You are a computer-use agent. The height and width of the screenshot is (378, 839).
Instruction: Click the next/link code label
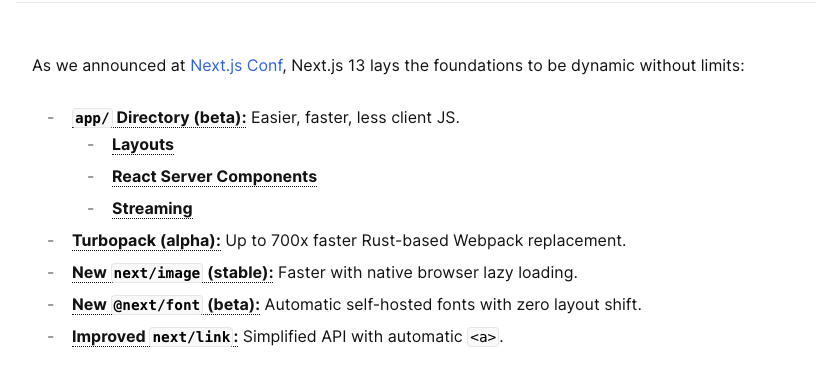pyautogui.click(x=191, y=337)
